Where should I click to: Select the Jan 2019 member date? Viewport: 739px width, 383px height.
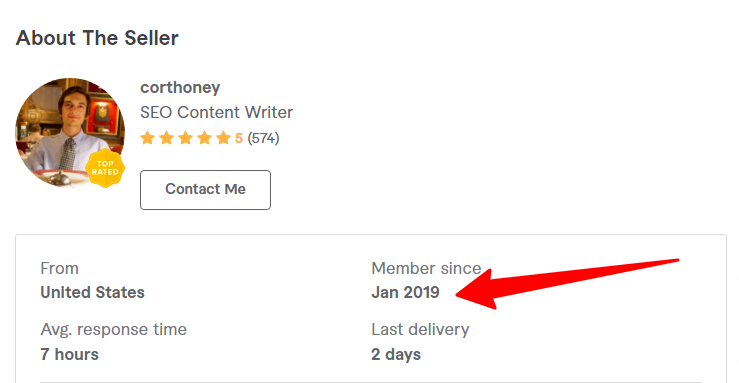click(405, 293)
